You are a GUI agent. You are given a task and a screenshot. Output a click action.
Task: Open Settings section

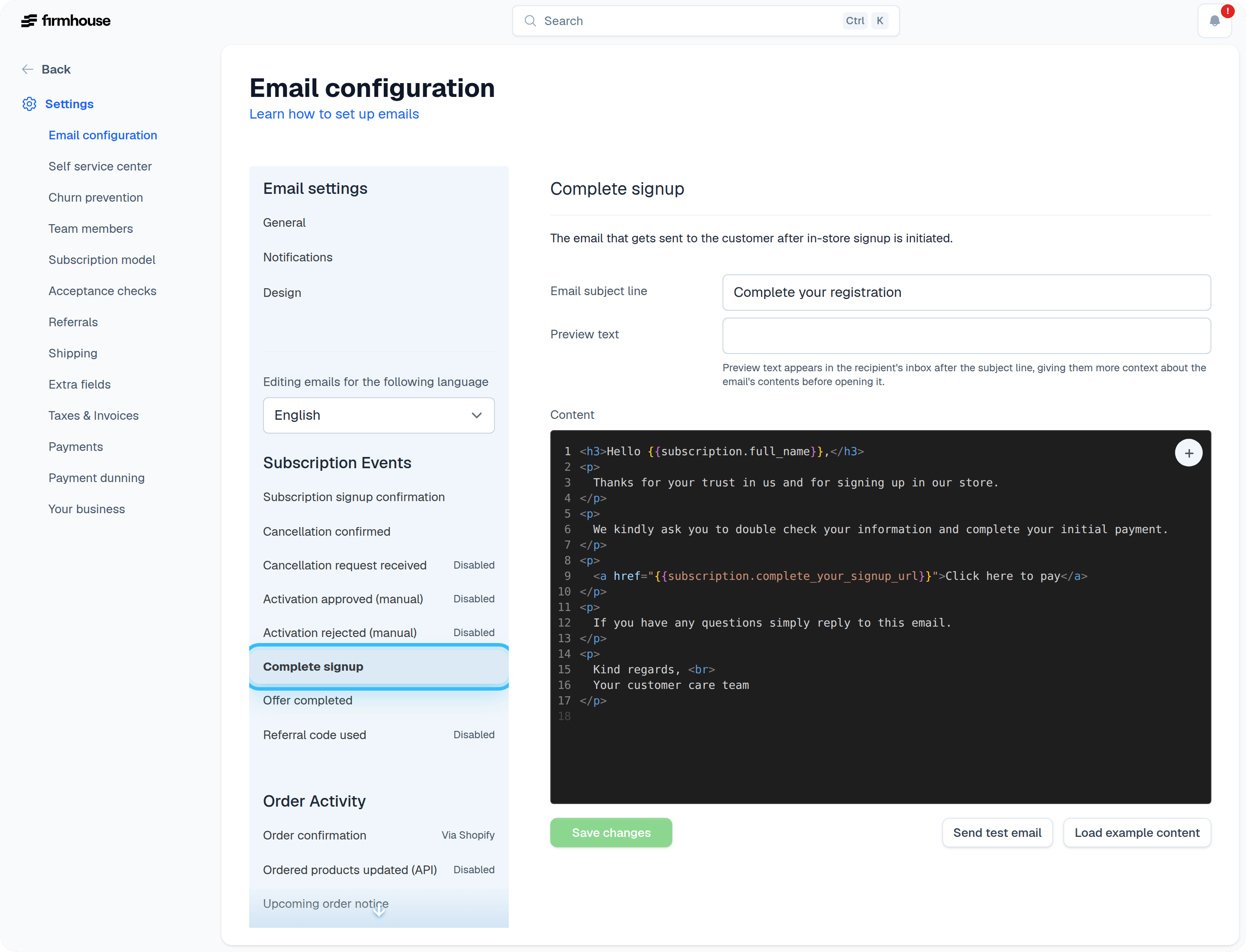coord(69,104)
